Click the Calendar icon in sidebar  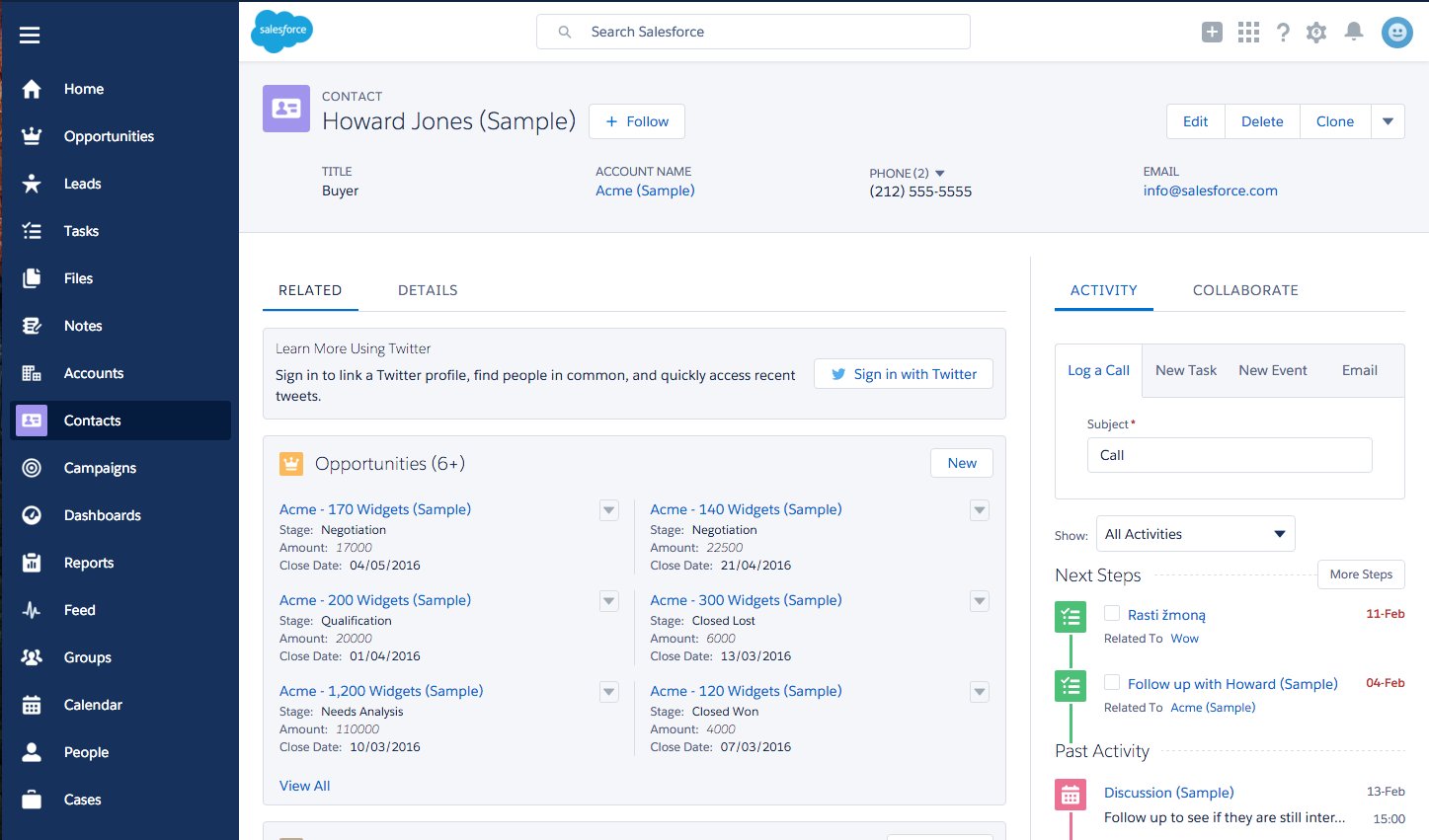(32, 705)
